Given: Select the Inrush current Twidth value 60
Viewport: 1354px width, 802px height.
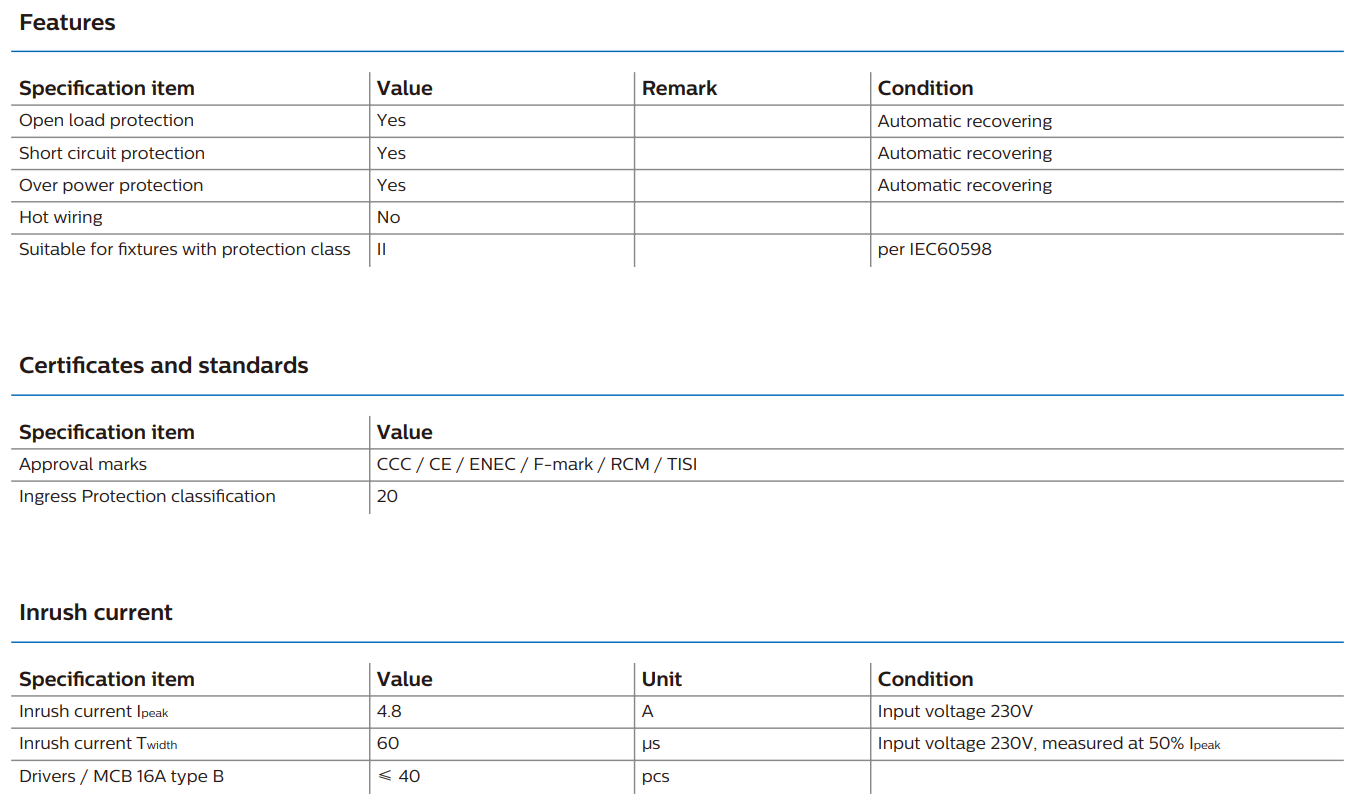Looking at the screenshot, I should coord(388,743).
